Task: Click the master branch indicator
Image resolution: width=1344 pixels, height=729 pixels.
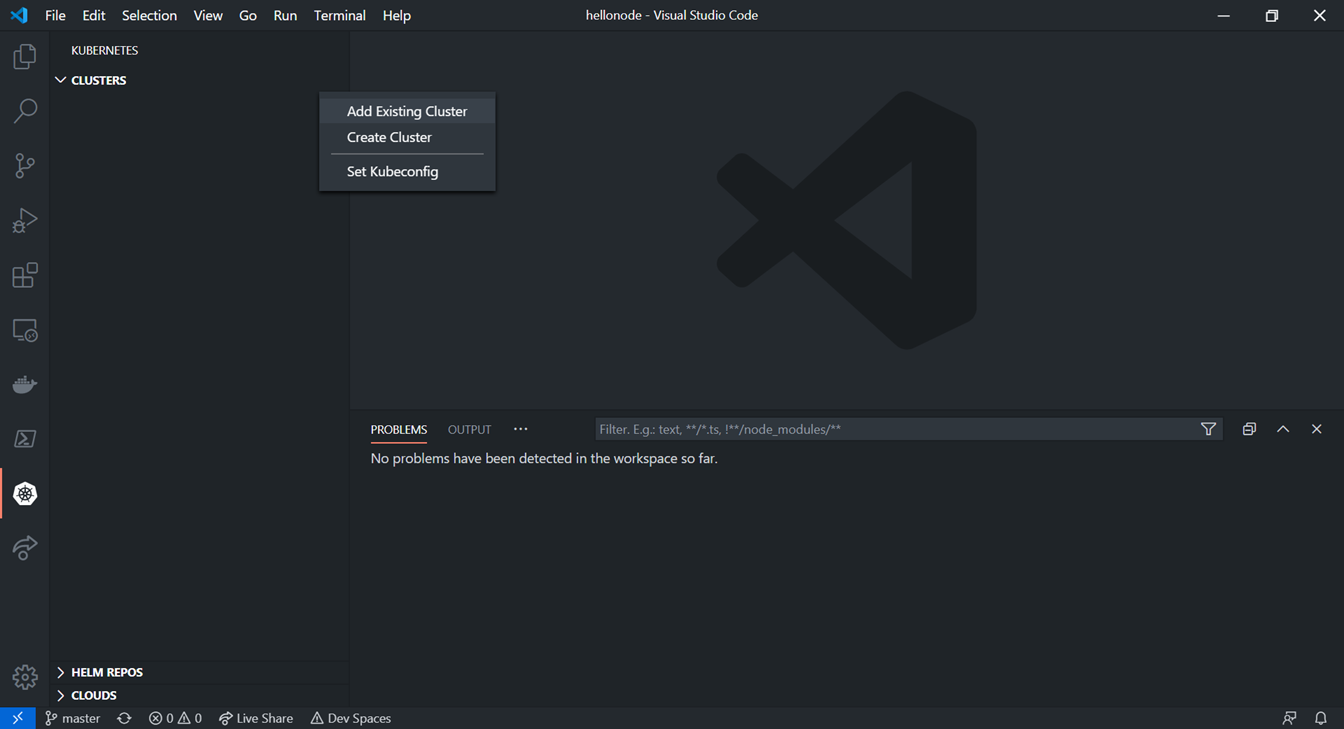Action: click(73, 718)
